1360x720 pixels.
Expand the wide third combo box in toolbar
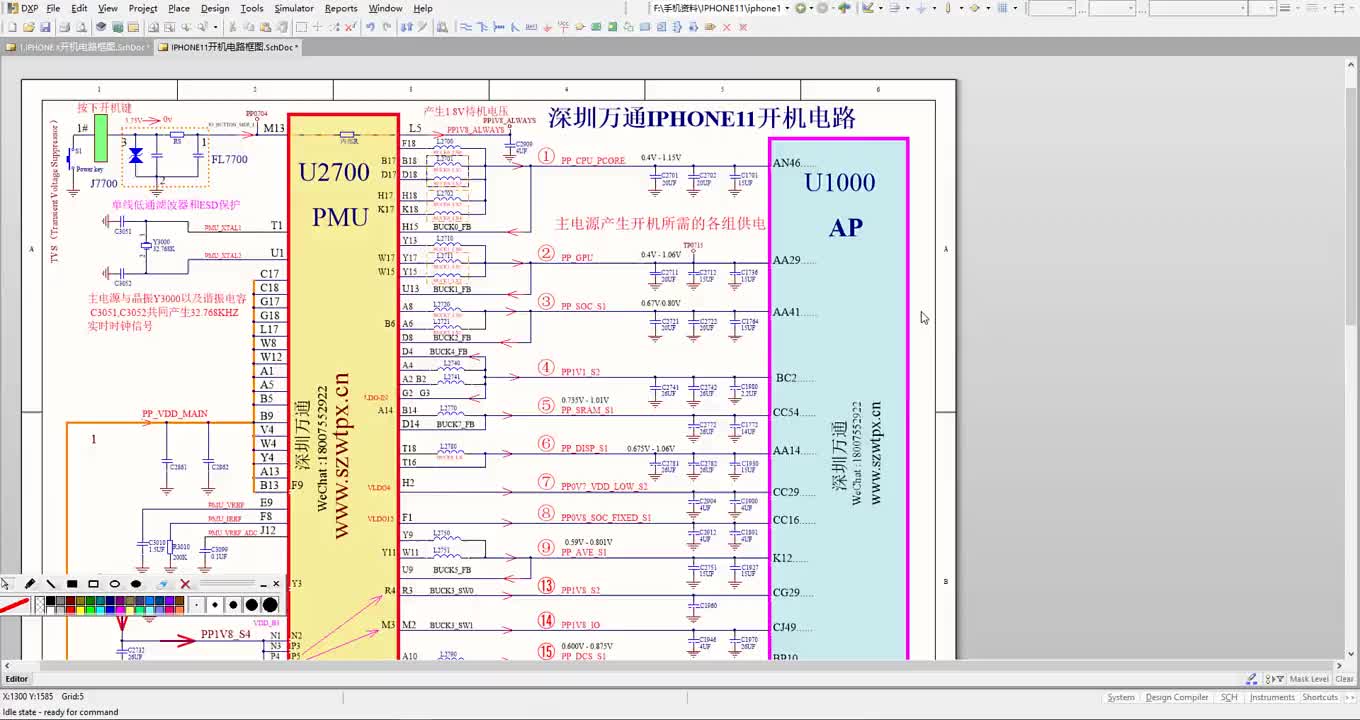pyautogui.click(x=1242, y=8)
